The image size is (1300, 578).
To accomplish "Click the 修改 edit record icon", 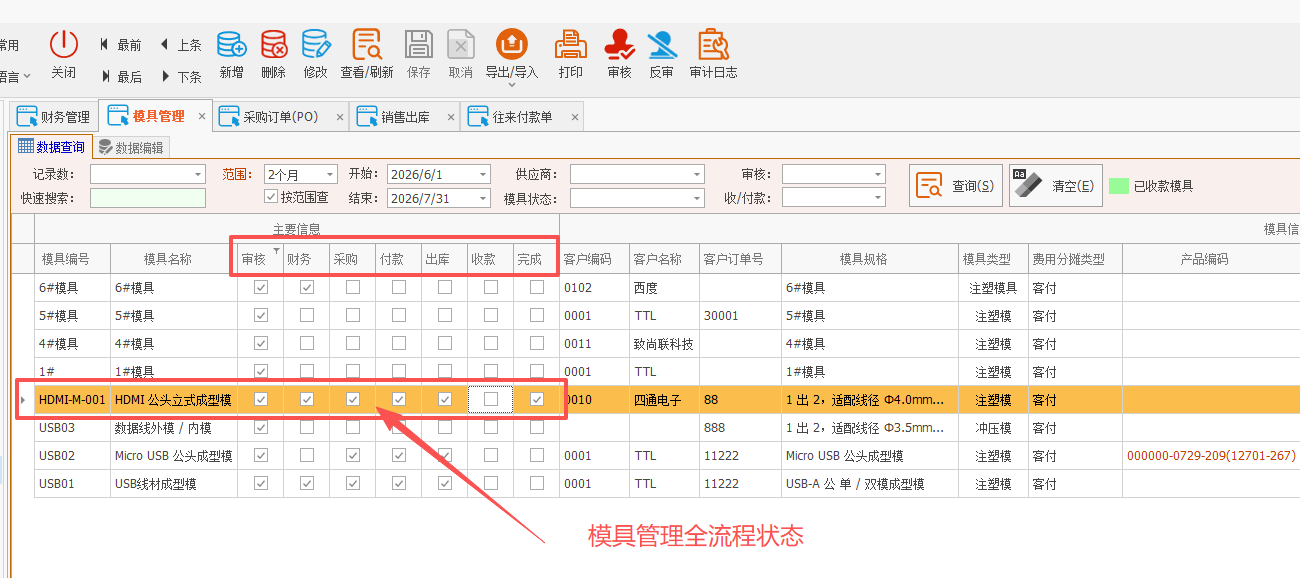I will click(x=315, y=44).
